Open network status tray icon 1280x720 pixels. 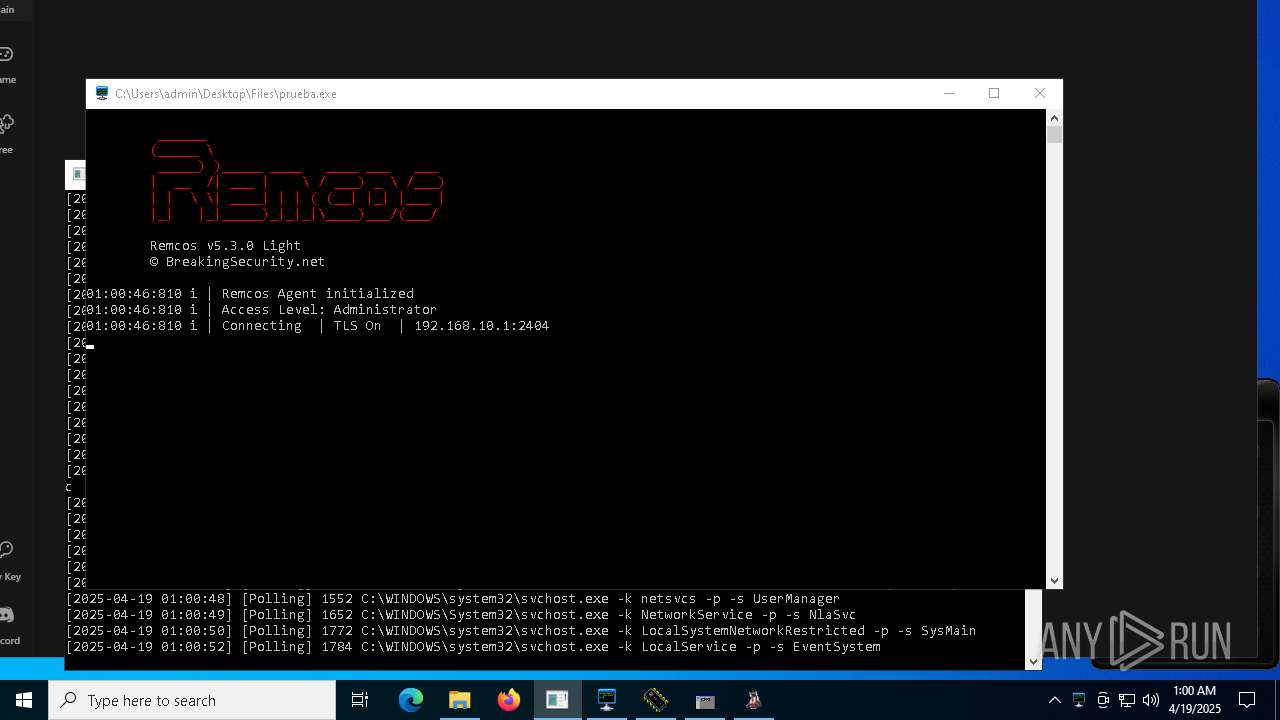tap(1127, 700)
